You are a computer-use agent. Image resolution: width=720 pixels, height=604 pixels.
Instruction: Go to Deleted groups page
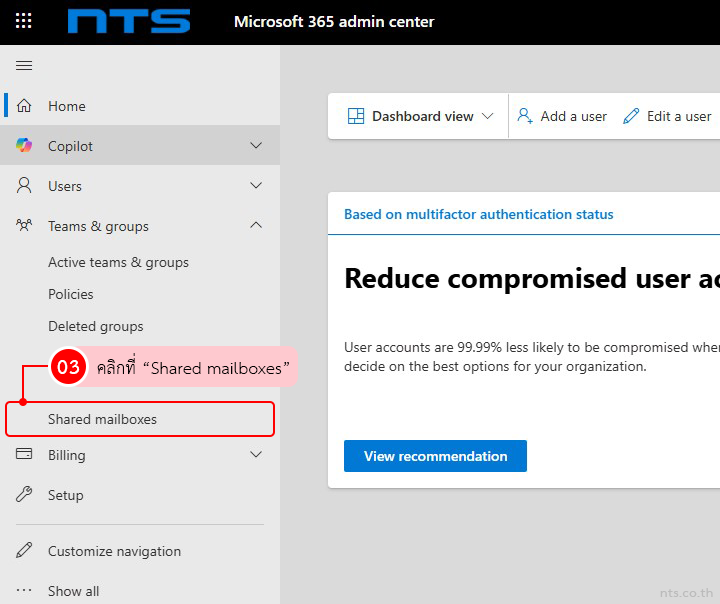pyautogui.click(x=95, y=326)
